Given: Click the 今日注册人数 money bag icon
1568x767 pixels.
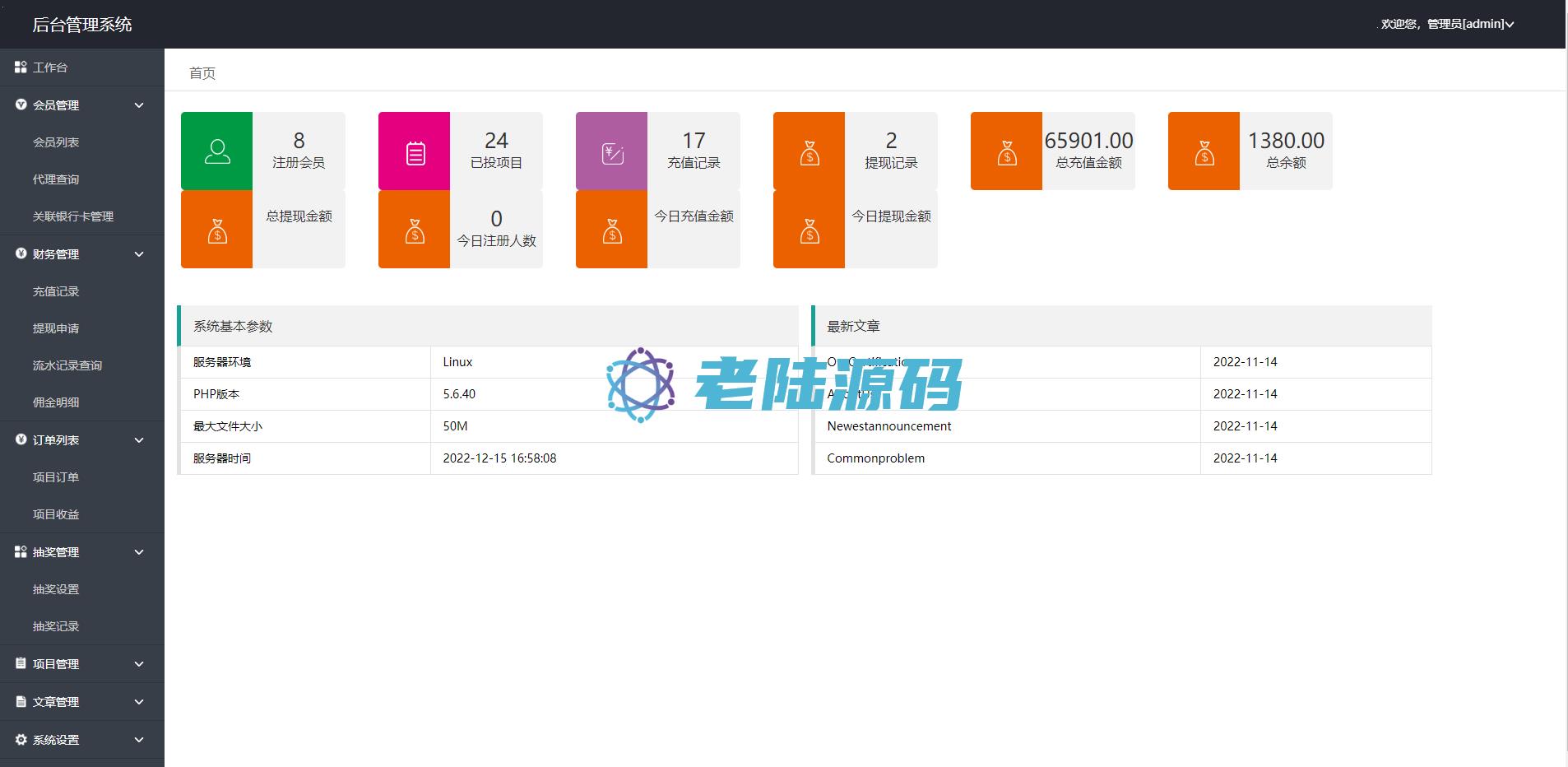Looking at the screenshot, I should click(x=415, y=230).
